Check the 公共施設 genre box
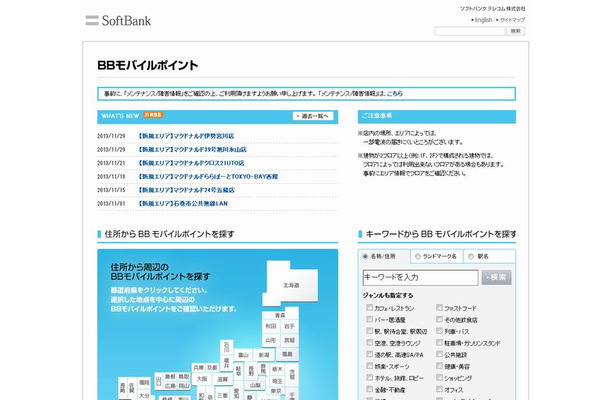The height and width of the screenshot is (400, 610). [439, 354]
